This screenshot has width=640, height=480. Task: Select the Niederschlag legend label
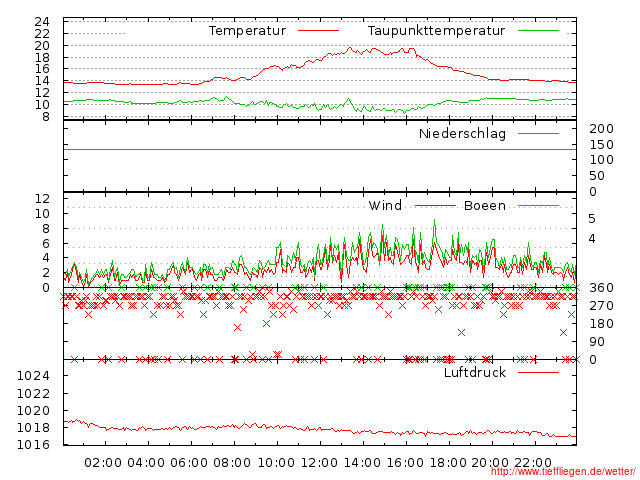coord(462,134)
